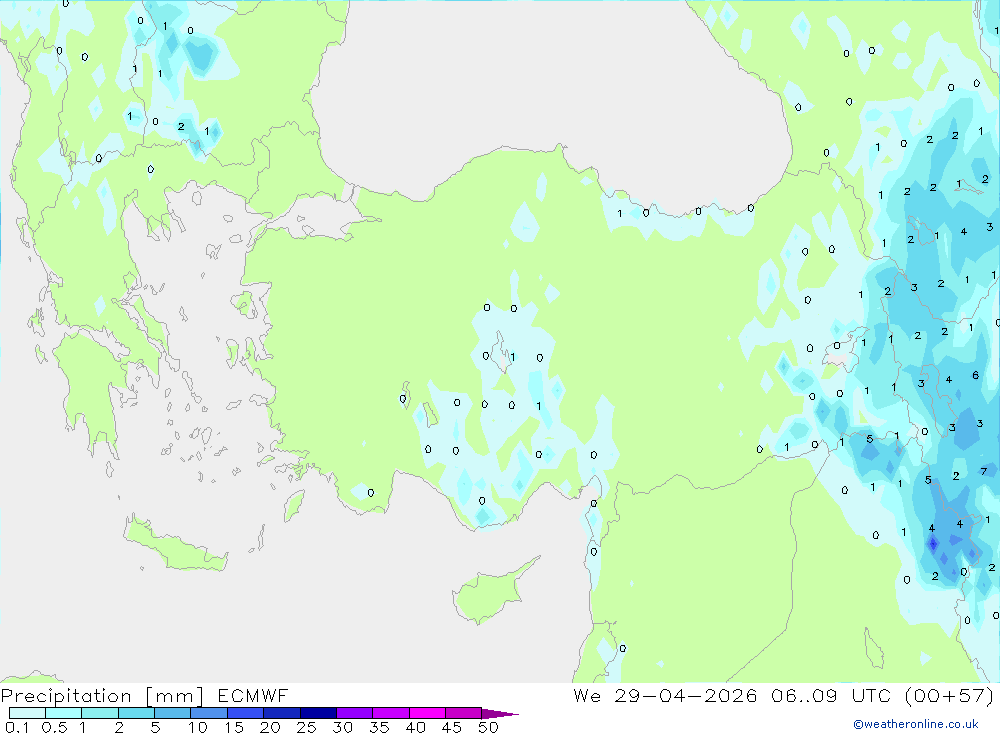Click the legend scale value '35'
This screenshot has height=733, width=1000.
pos(379,727)
